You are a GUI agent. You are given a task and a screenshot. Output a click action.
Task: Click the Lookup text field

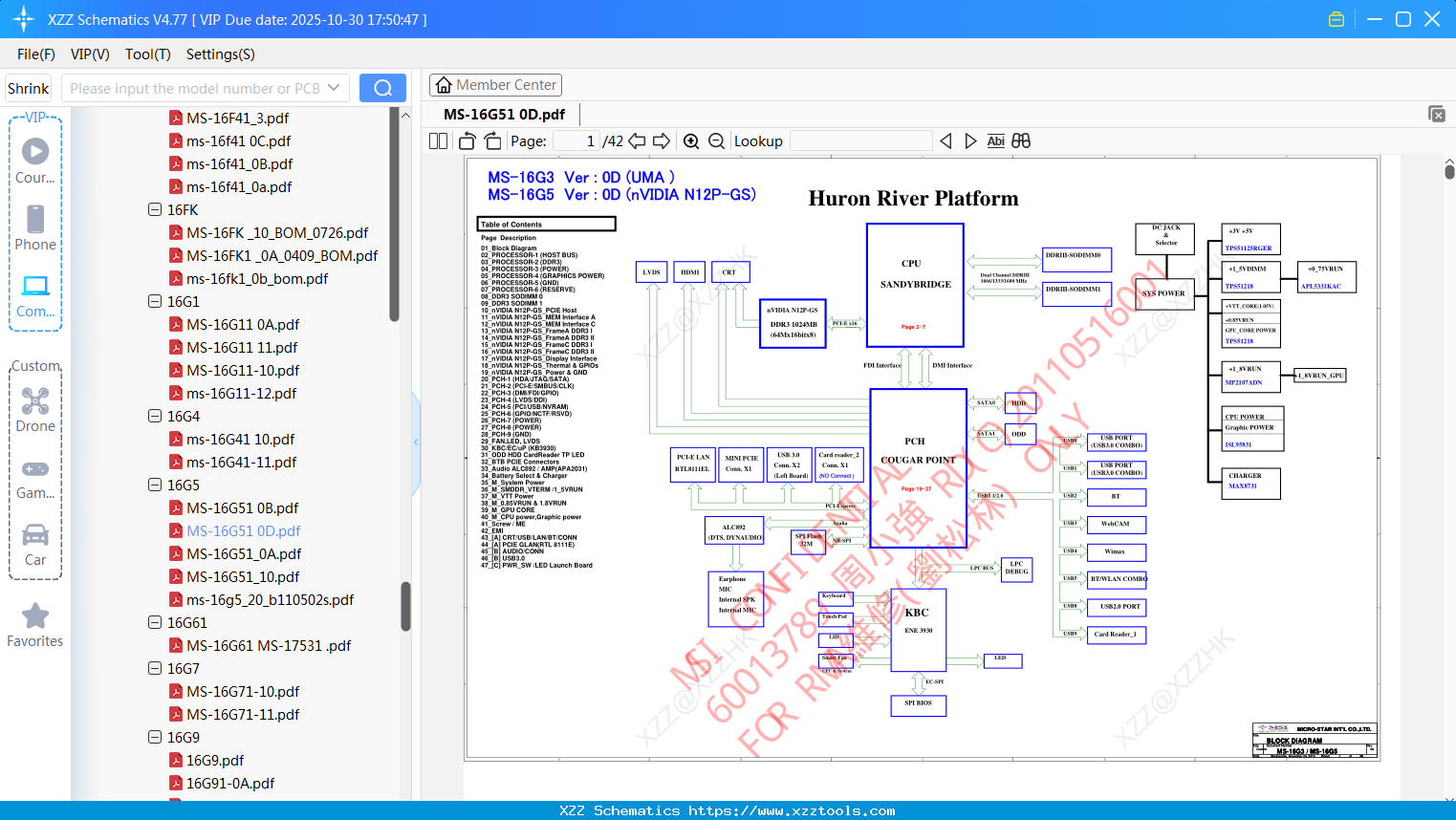861,141
